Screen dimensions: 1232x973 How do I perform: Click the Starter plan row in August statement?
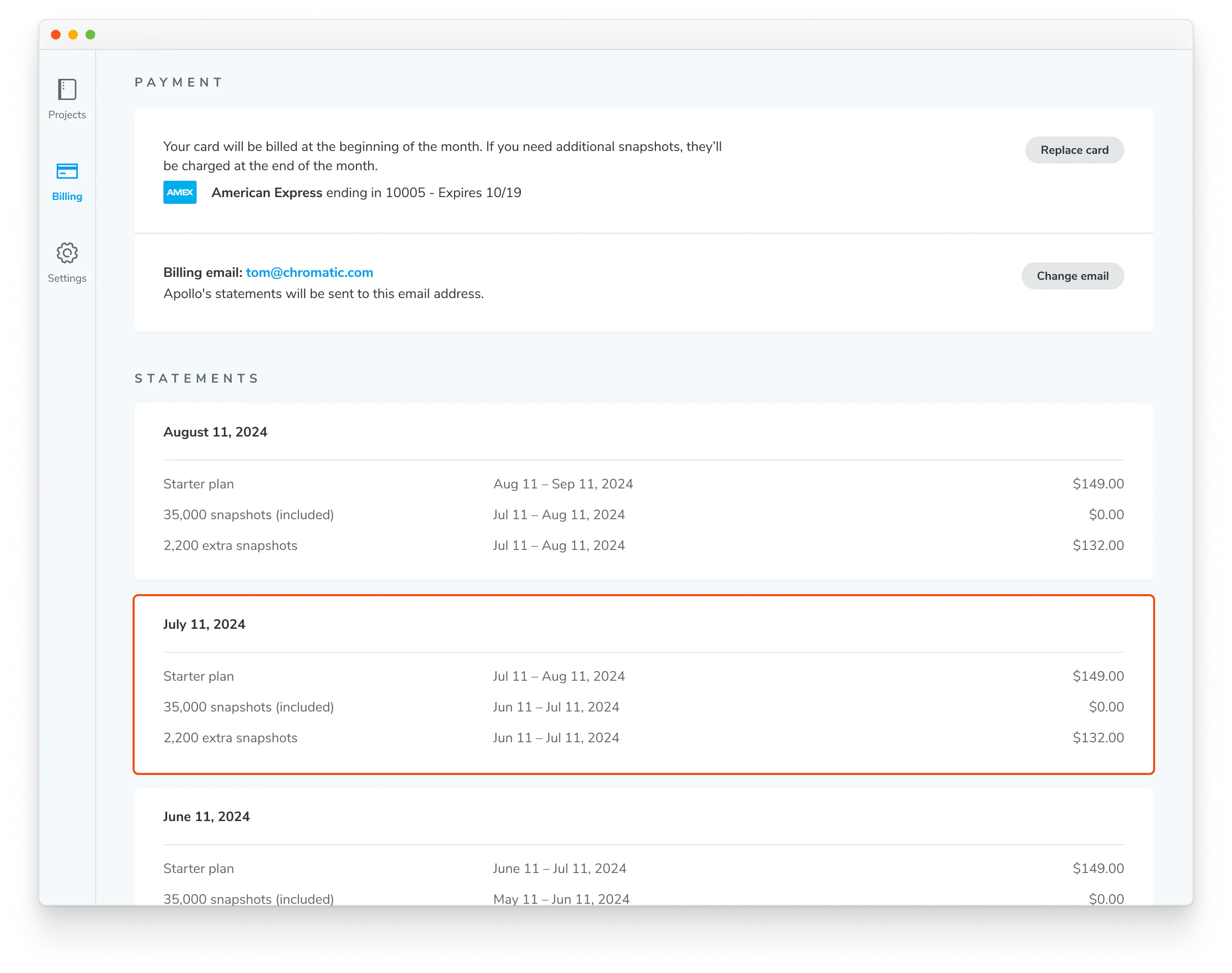[x=198, y=484]
